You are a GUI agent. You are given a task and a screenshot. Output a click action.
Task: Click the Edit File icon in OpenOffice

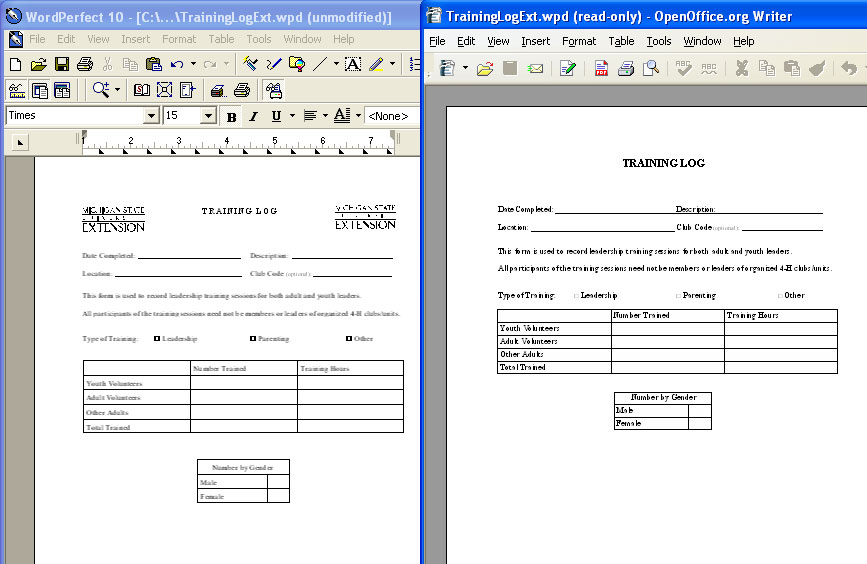pyautogui.click(x=567, y=68)
